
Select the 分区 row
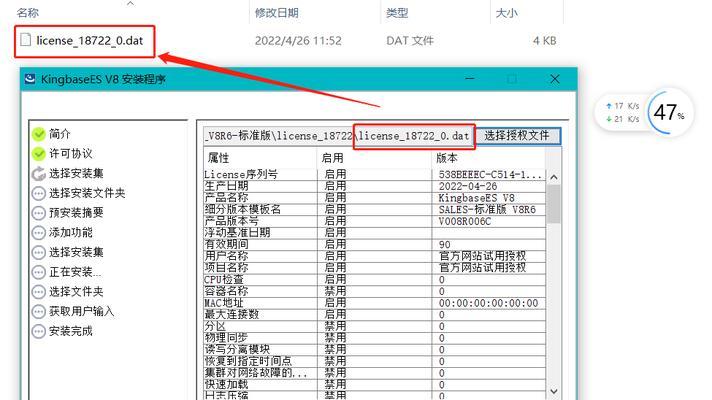coord(374,326)
